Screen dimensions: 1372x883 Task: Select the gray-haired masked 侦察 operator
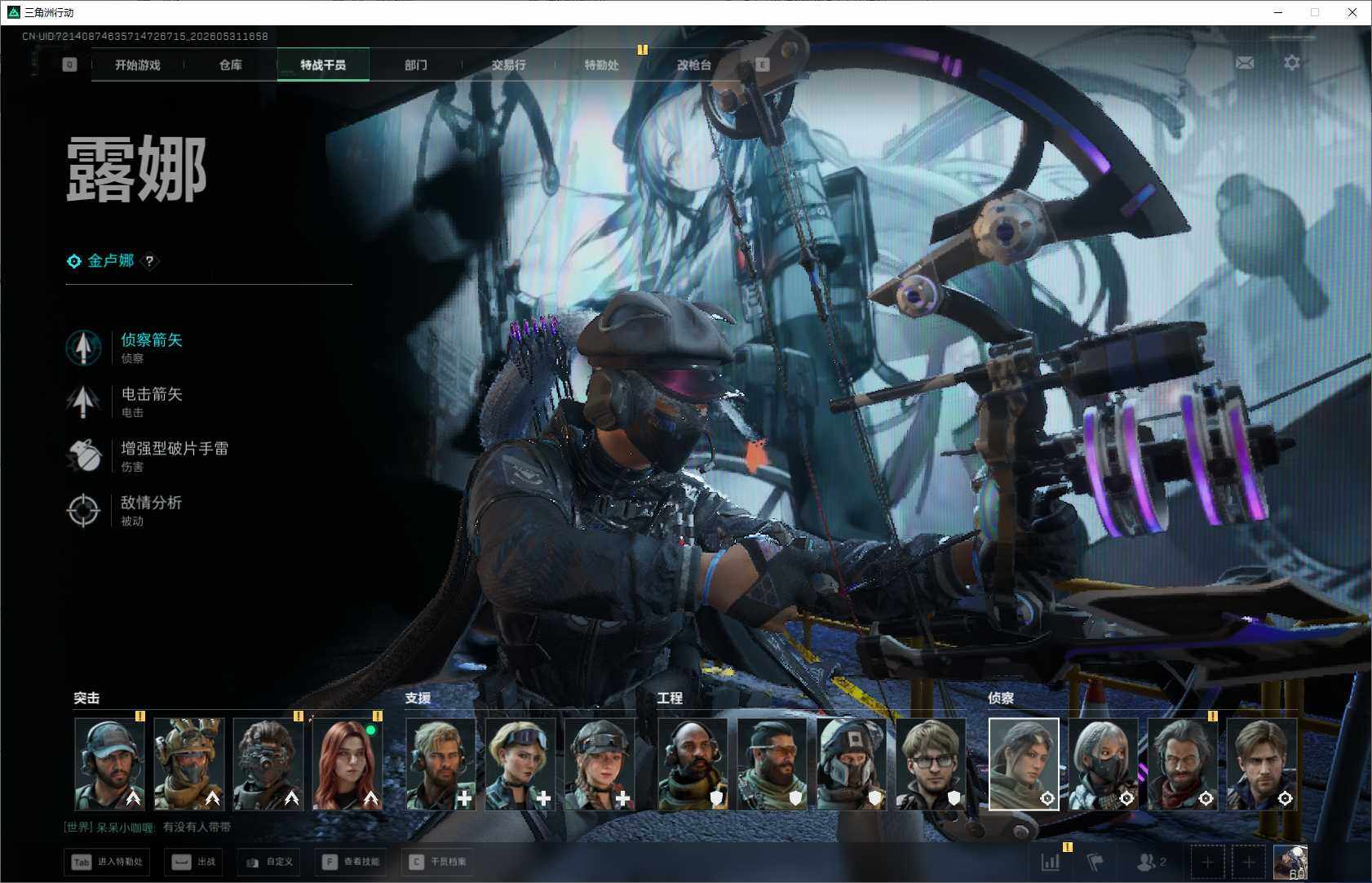(1104, 765)
